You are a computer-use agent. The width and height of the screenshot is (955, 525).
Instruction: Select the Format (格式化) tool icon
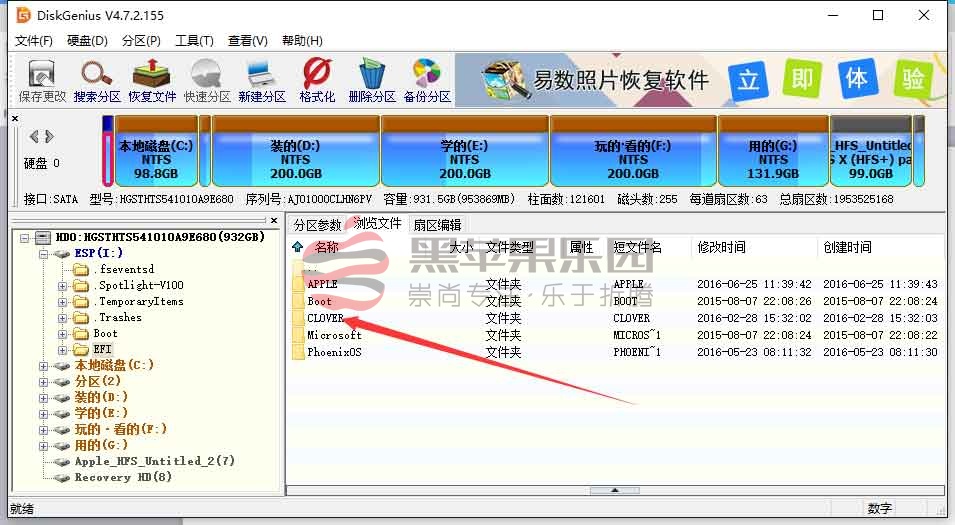317,81
